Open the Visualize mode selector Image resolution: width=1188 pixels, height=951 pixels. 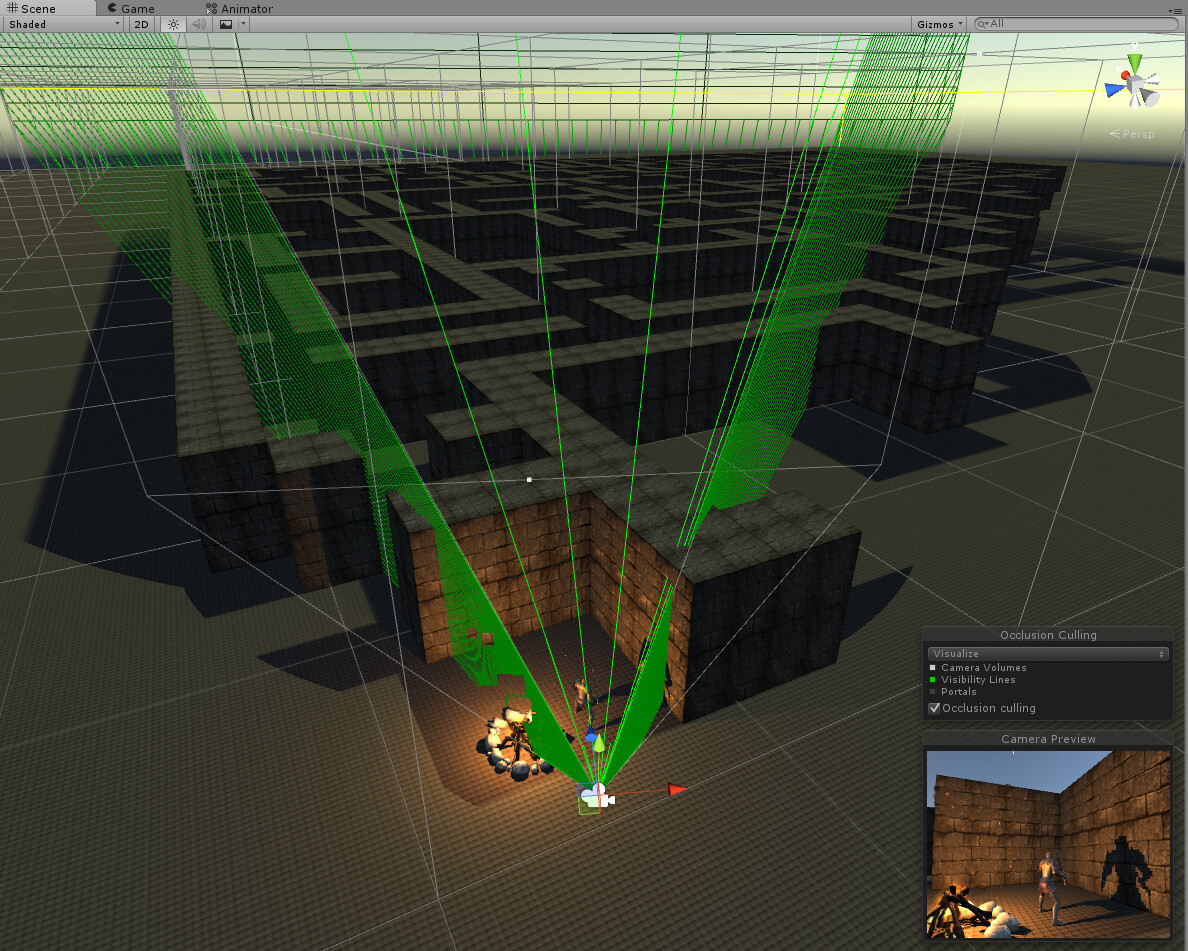pyautogui.click(x=1048, y=653)
